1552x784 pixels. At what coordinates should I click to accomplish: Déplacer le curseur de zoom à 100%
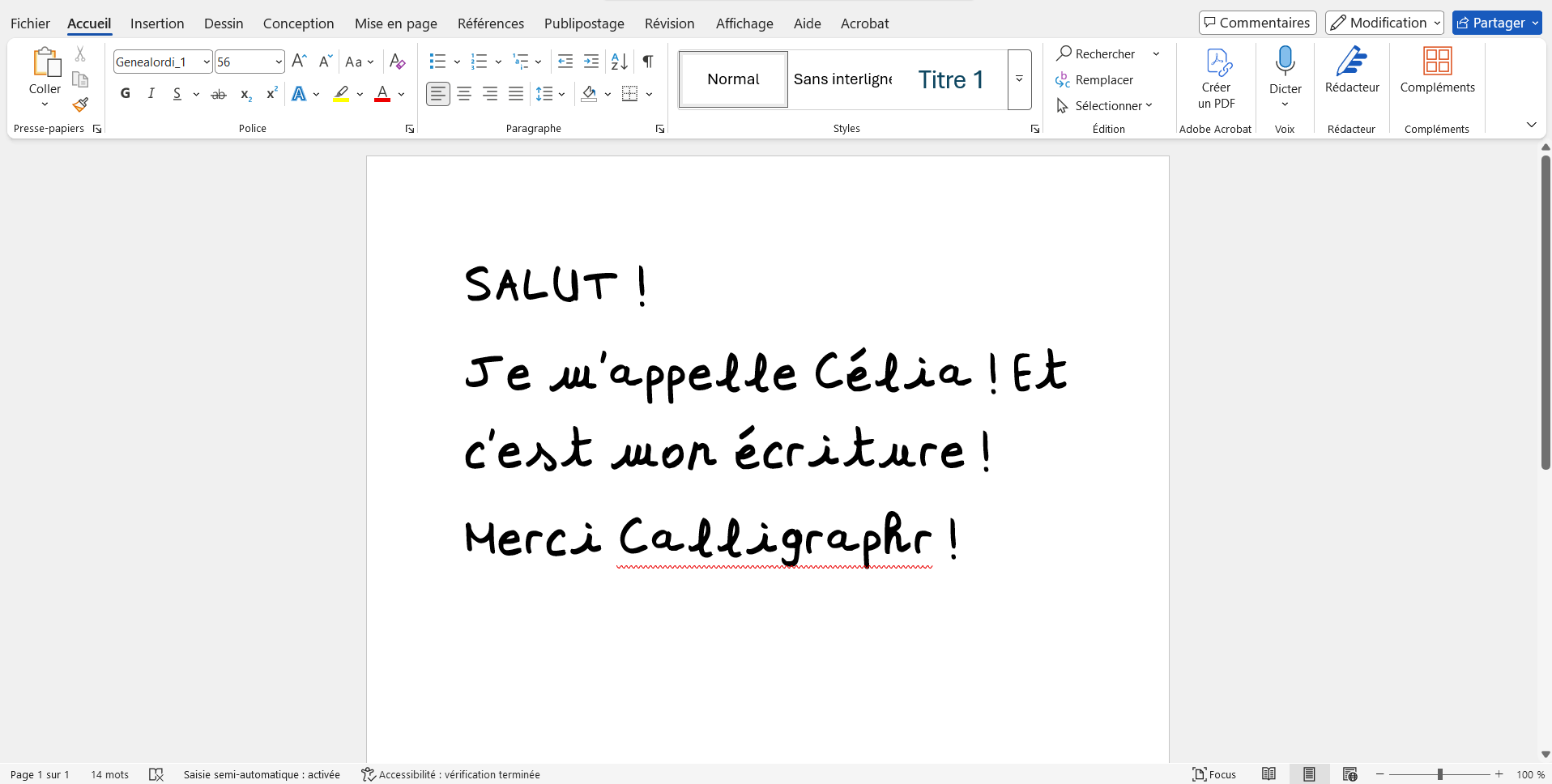[1439, 774]
